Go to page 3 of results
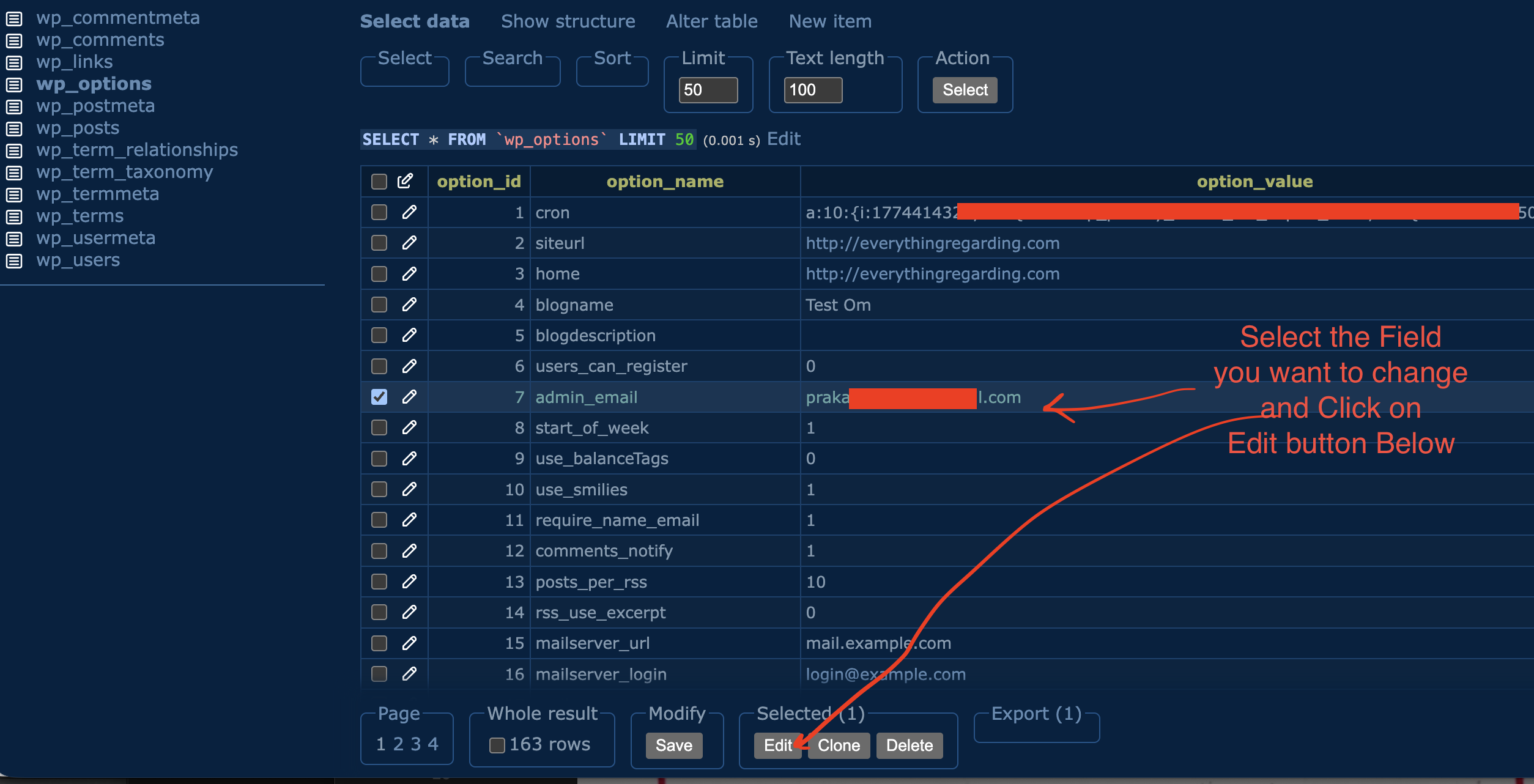 (x=416, y=744)
